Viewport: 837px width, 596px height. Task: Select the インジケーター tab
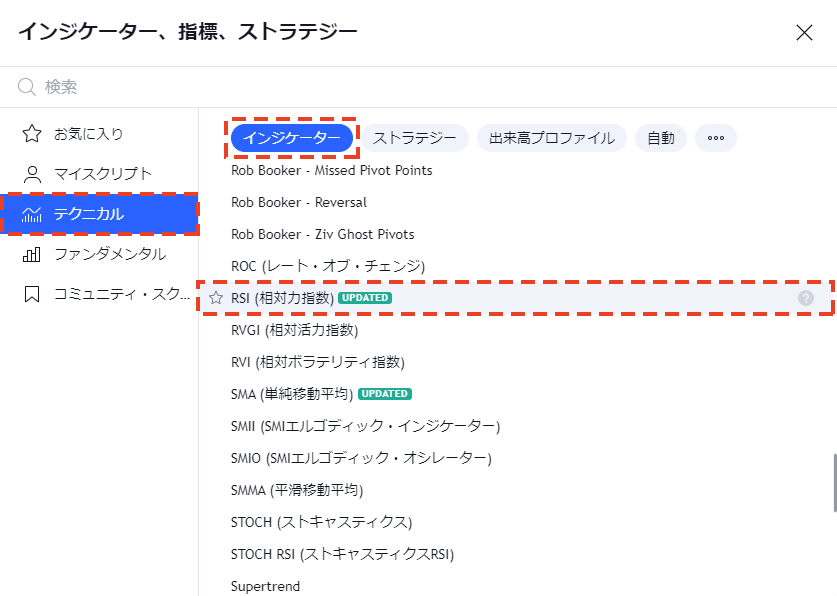293,138
